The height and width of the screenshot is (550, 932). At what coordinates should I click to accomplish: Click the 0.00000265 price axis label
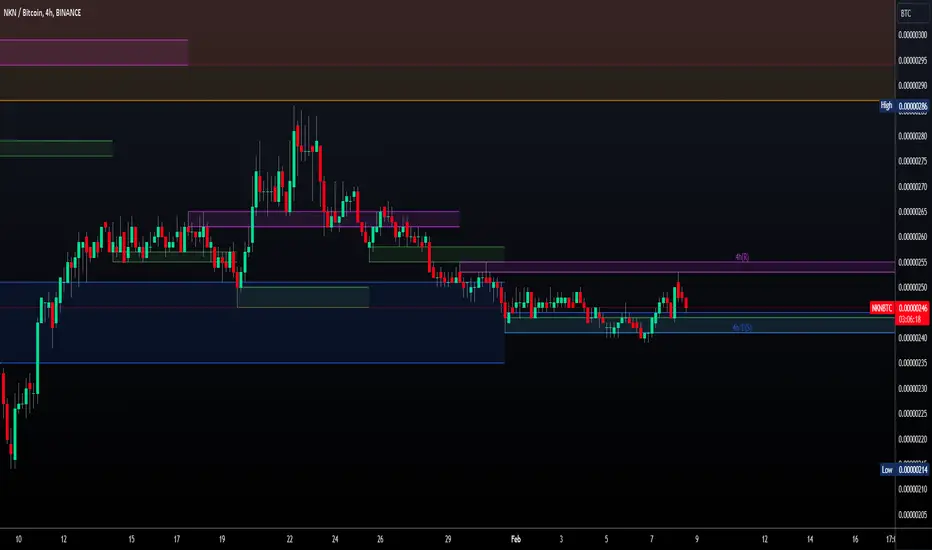(912, 212)
